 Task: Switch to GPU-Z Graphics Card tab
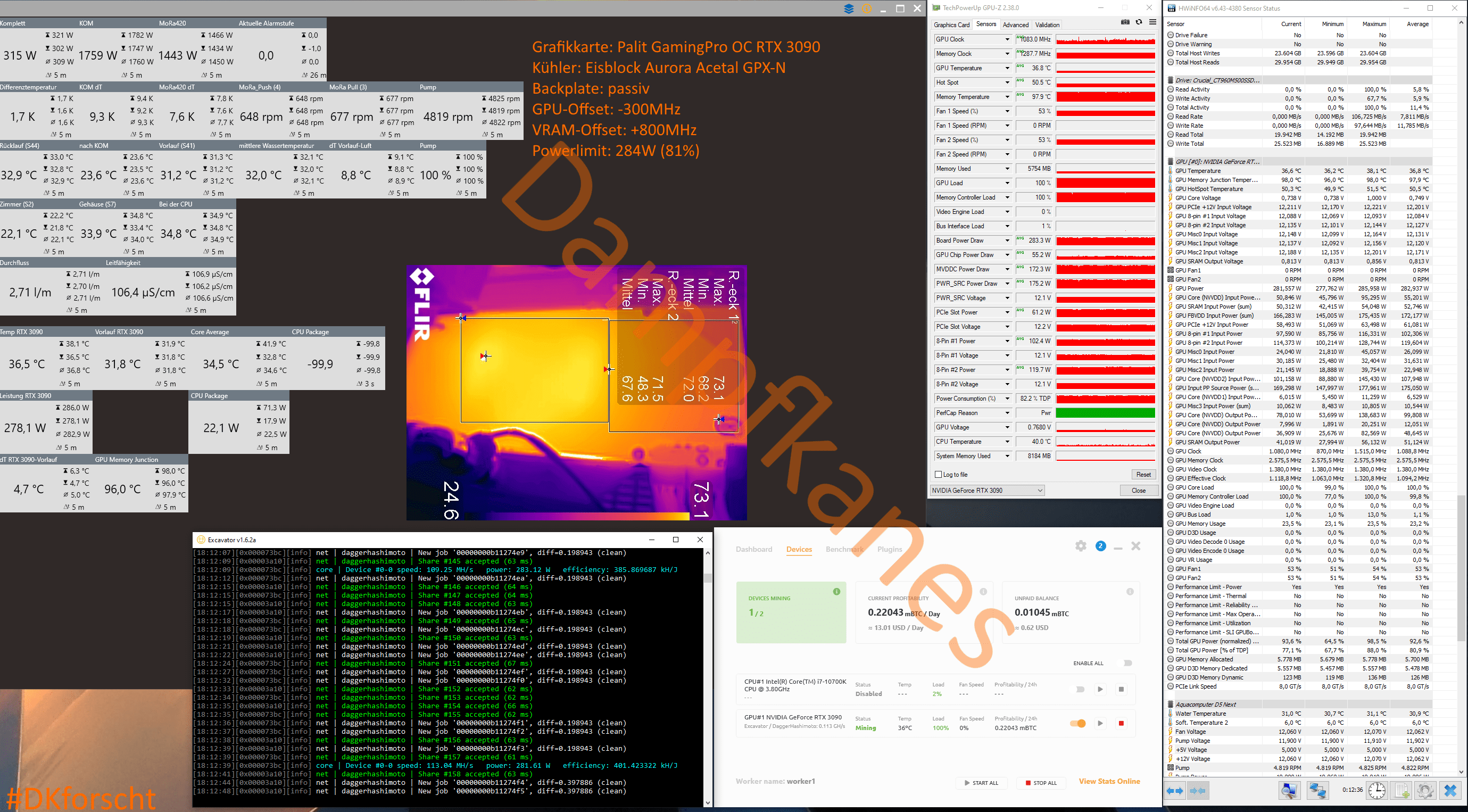point(951,24)
